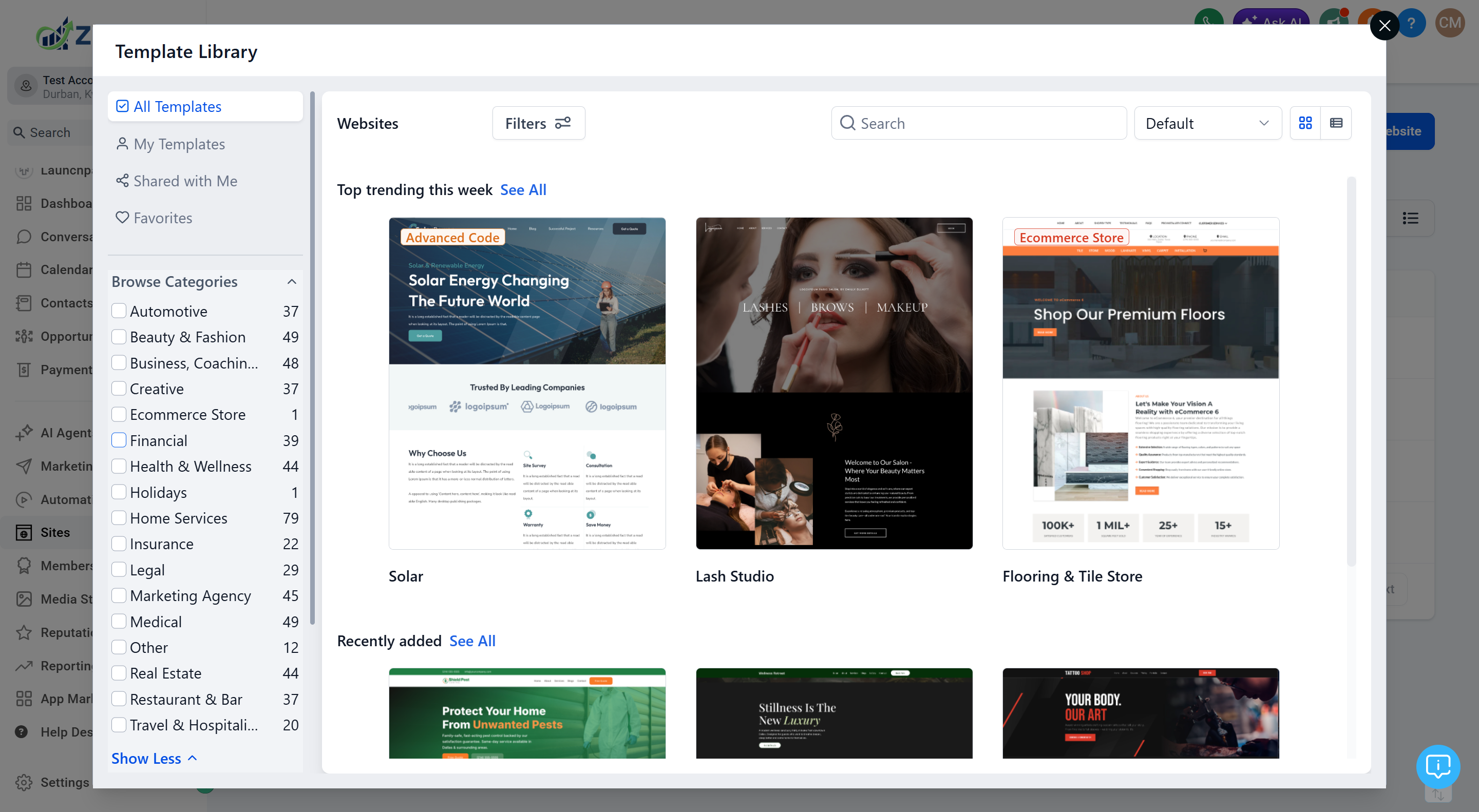Screen dimensions: 1479x812
Task: Open the Contacts sidebar icon
Action: click(24, 303)
